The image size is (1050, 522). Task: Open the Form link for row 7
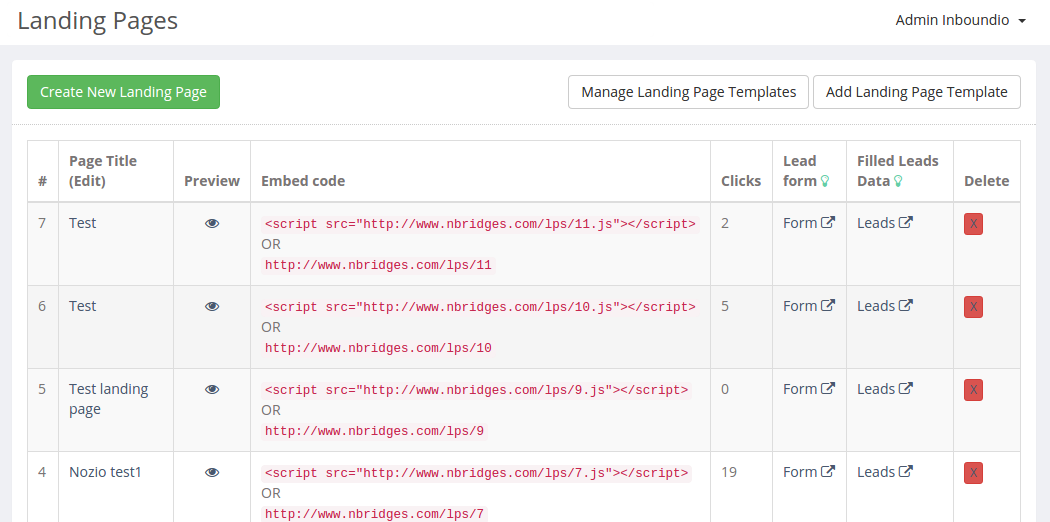pos(808,223)
